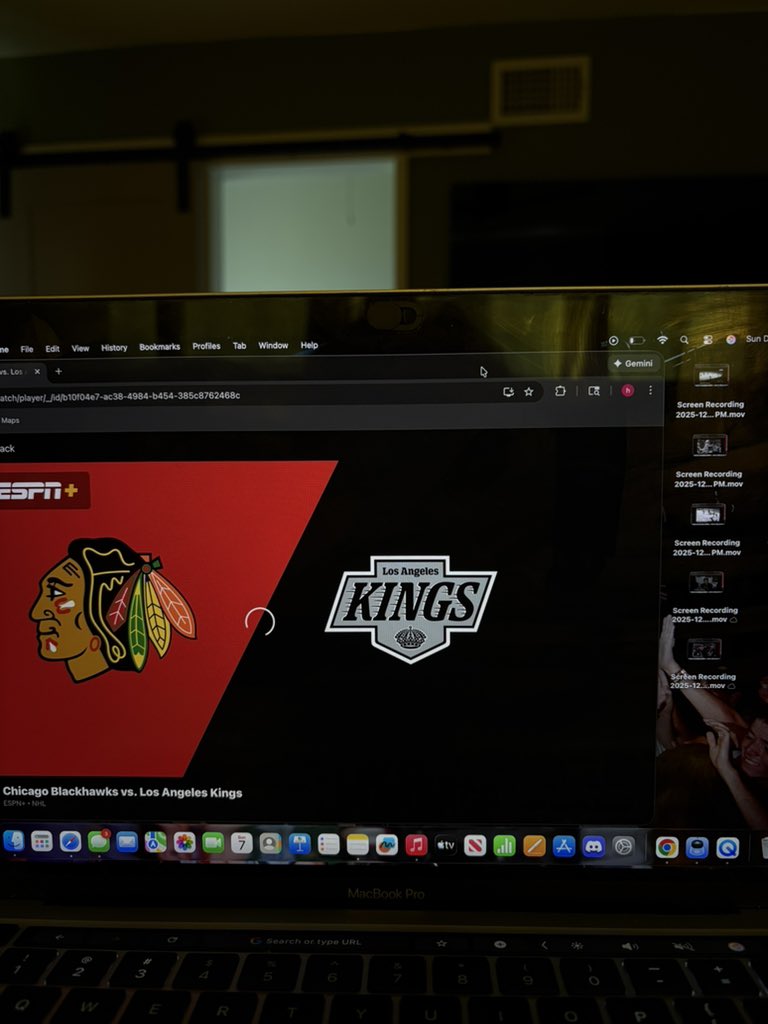Click the 'ESPN+ • NHL' subtitle
The width and height of the screenshot is (768, 1024).
pos(25,803)
